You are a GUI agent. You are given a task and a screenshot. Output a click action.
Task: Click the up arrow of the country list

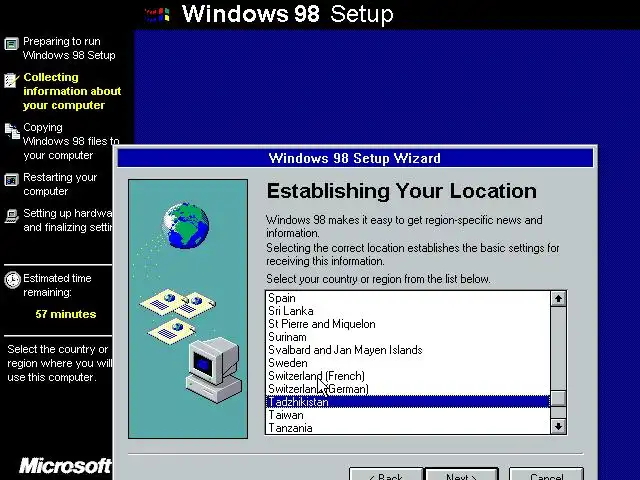click(558, 298)
